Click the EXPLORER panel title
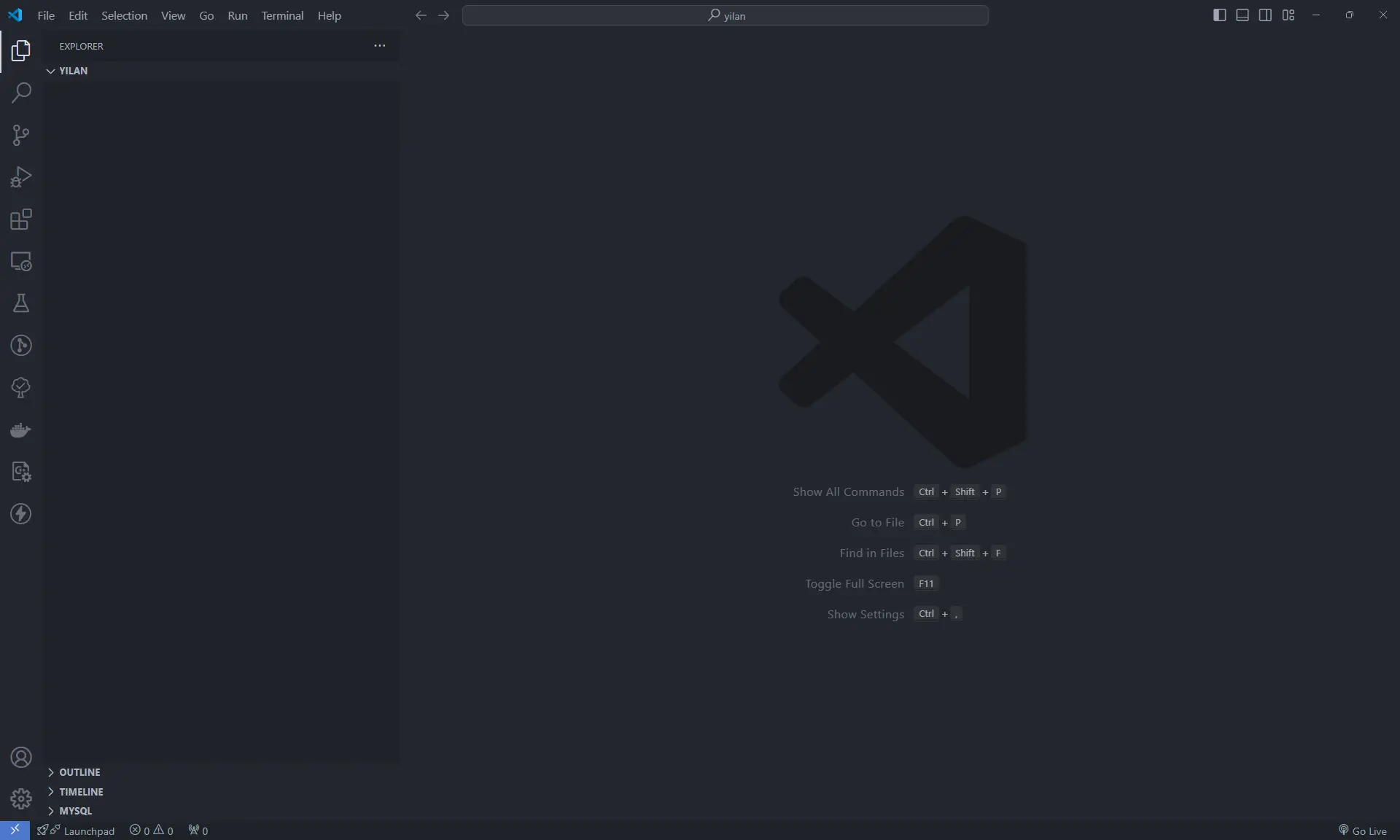Image resolution: width=1400 pixels, height=840 pixels. (81, 46)
